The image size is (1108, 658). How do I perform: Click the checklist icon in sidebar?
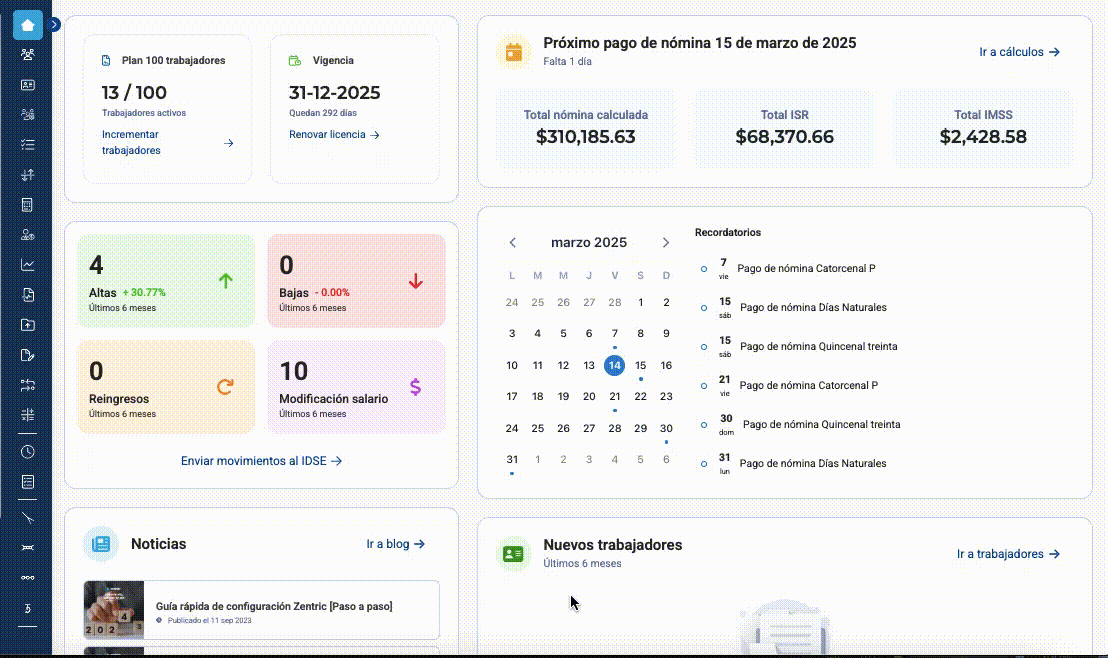point(28,145)
